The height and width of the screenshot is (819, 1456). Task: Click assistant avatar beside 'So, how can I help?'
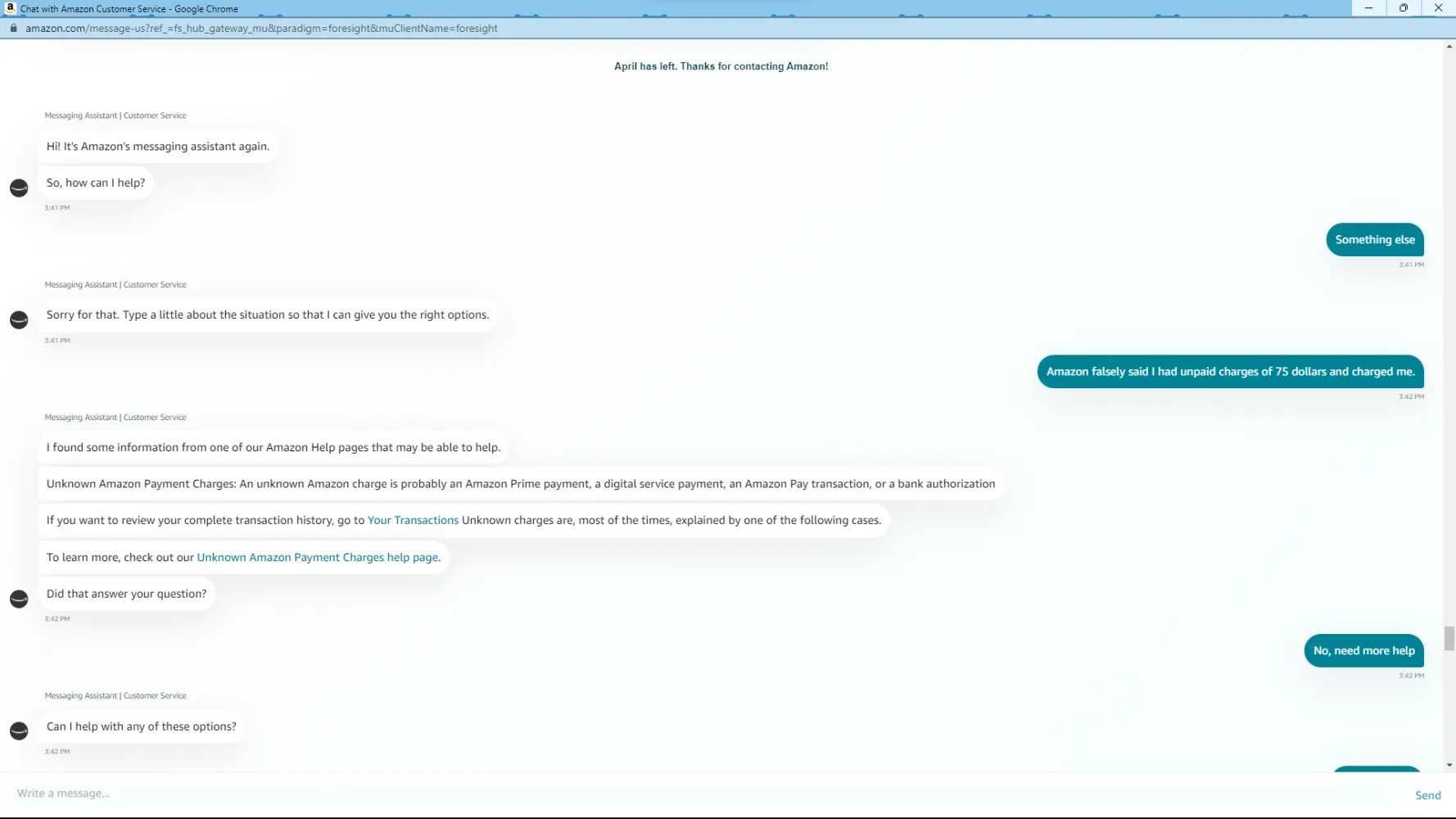tap(19, 188)
